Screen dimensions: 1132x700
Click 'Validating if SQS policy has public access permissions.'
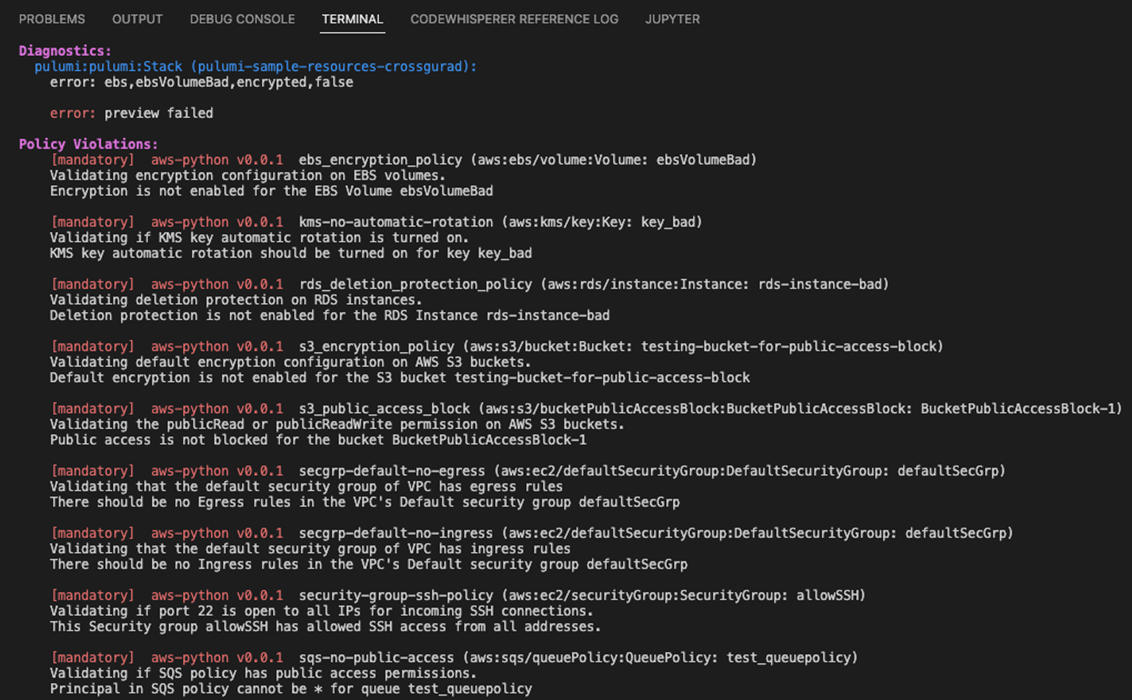tap(264, 673)
